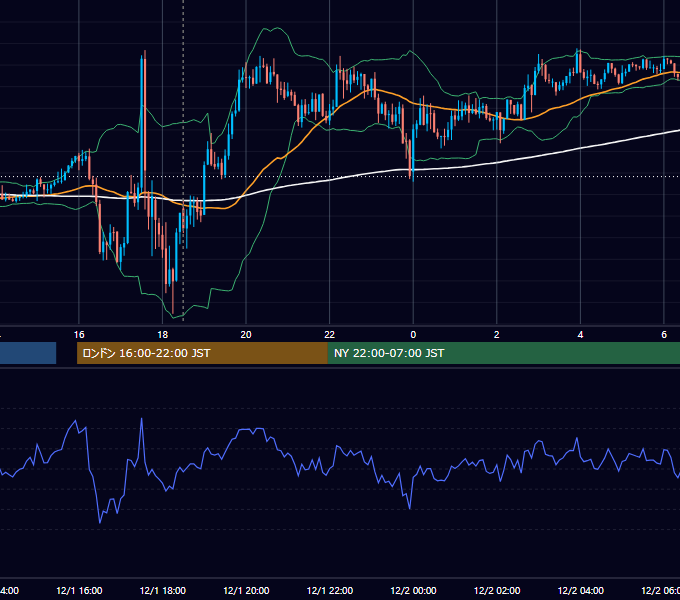
Task: Click the 20 hour label on the upper time axis
Action: click(x=246, y=335)
